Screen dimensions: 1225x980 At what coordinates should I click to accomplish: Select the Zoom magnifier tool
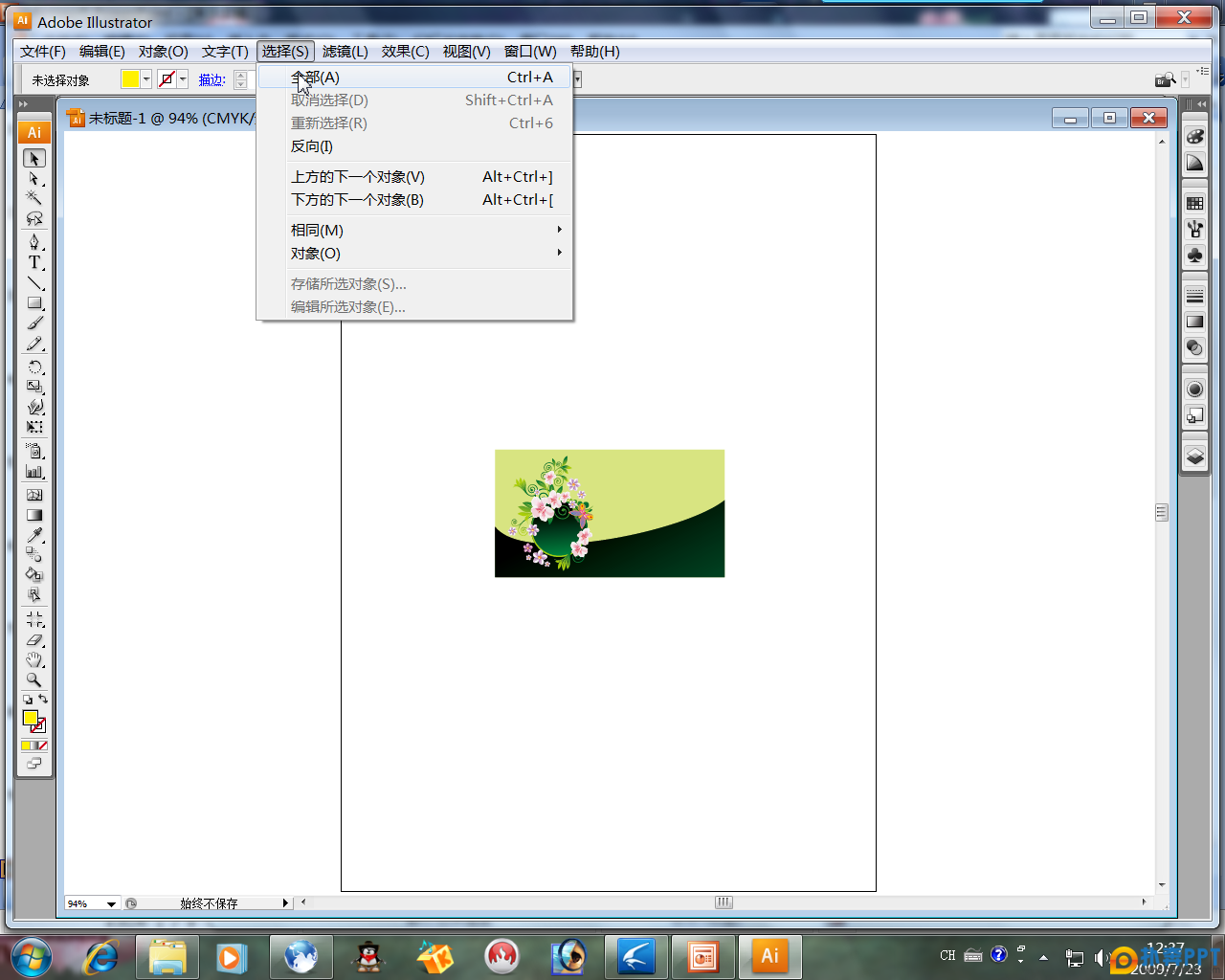point(34,679)
